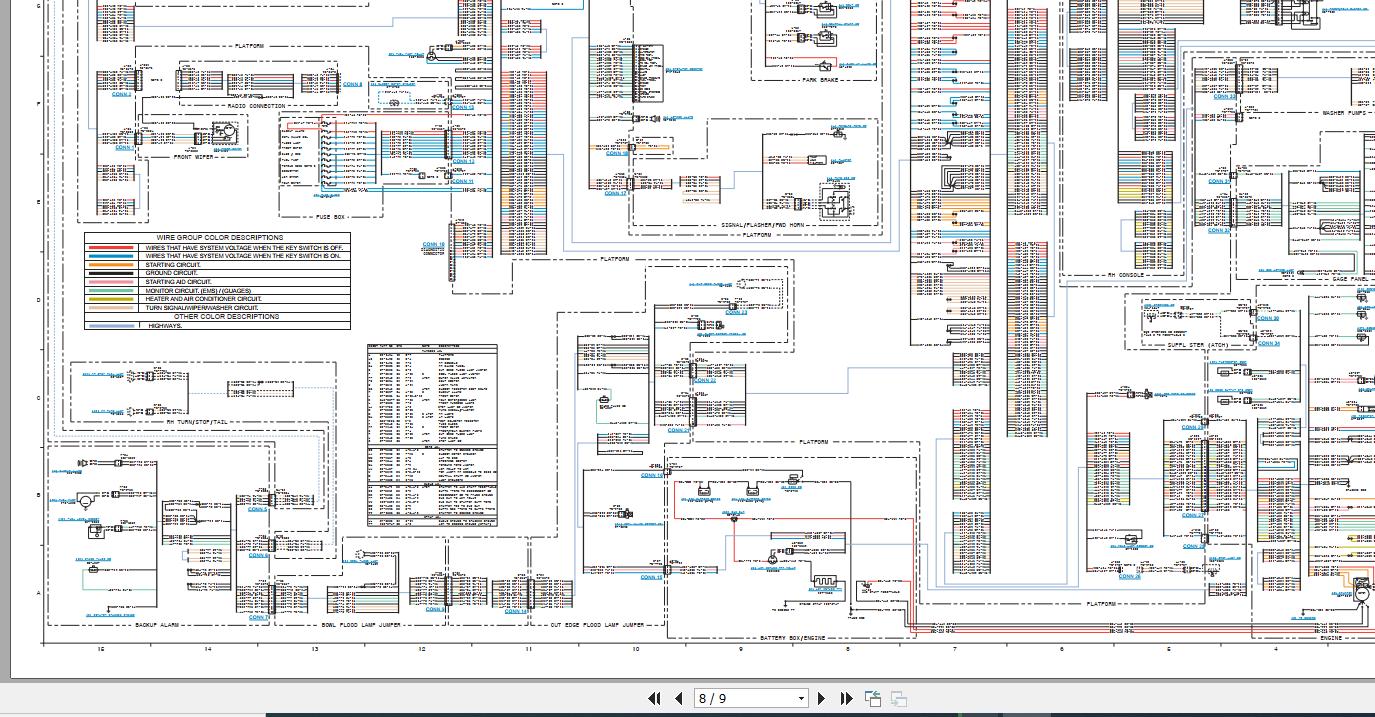
Task: Follow the CONN 8 link
Action: click(352, 85)
